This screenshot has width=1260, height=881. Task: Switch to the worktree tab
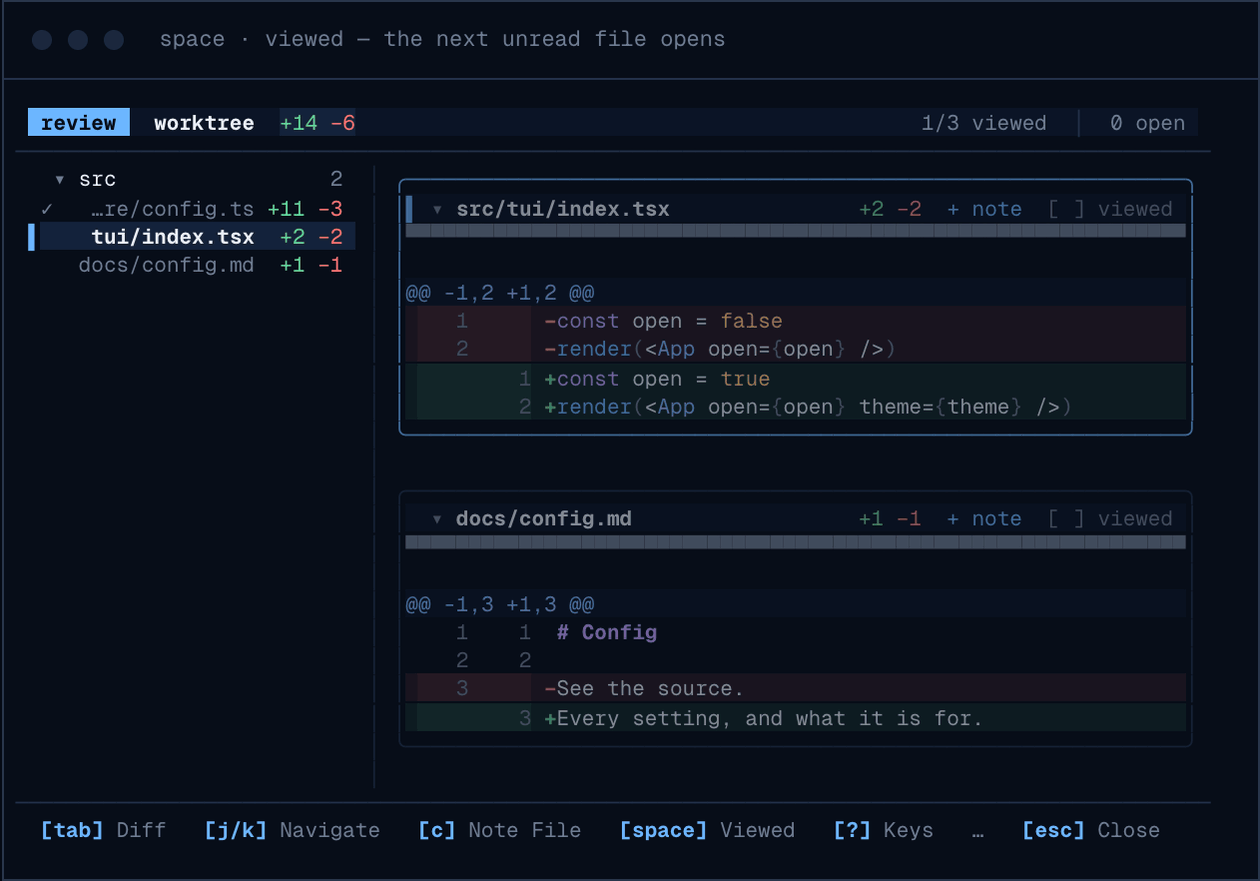204,123
